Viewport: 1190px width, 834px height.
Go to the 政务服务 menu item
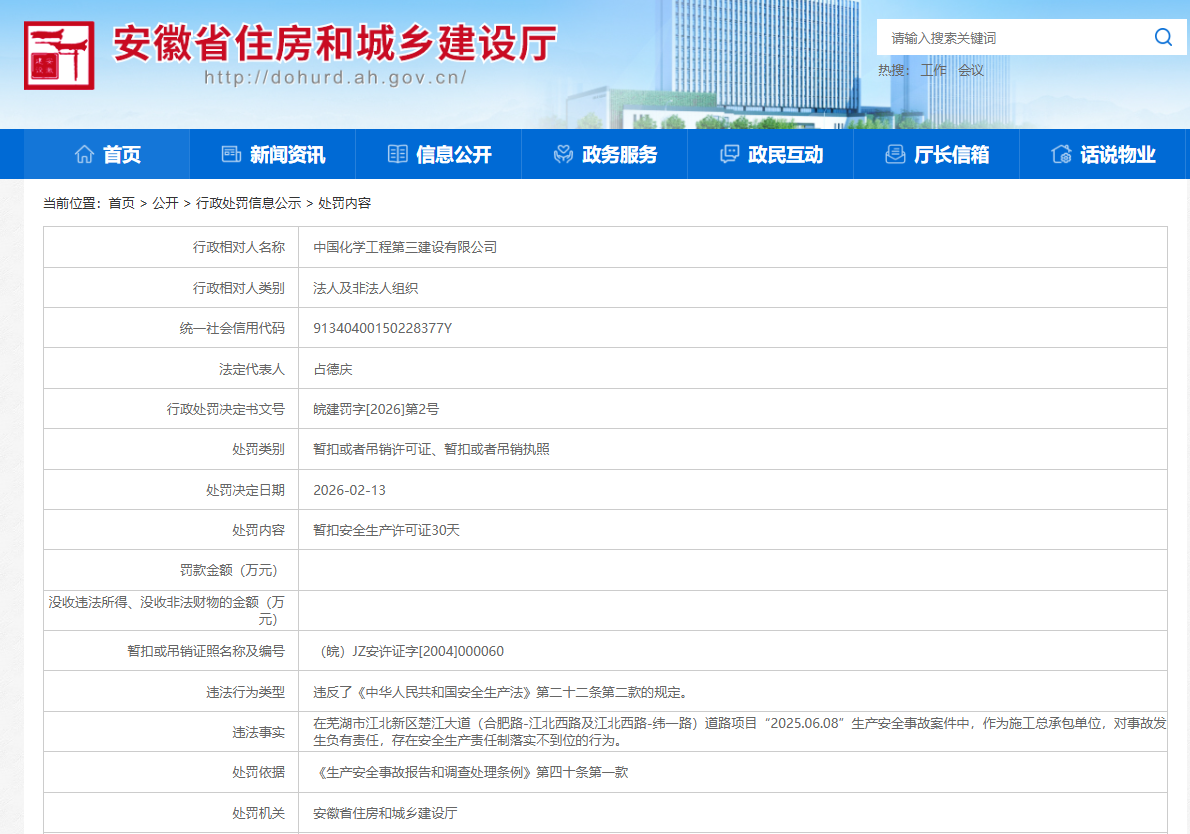point(619,155)
